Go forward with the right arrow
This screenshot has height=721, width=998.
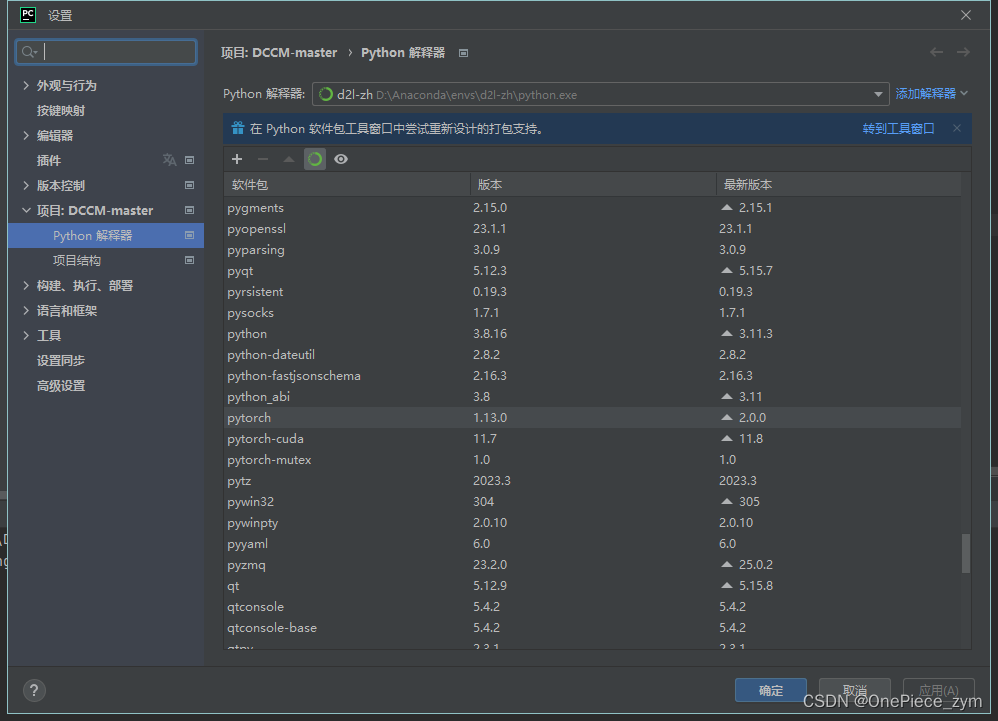tap(963, 52)
